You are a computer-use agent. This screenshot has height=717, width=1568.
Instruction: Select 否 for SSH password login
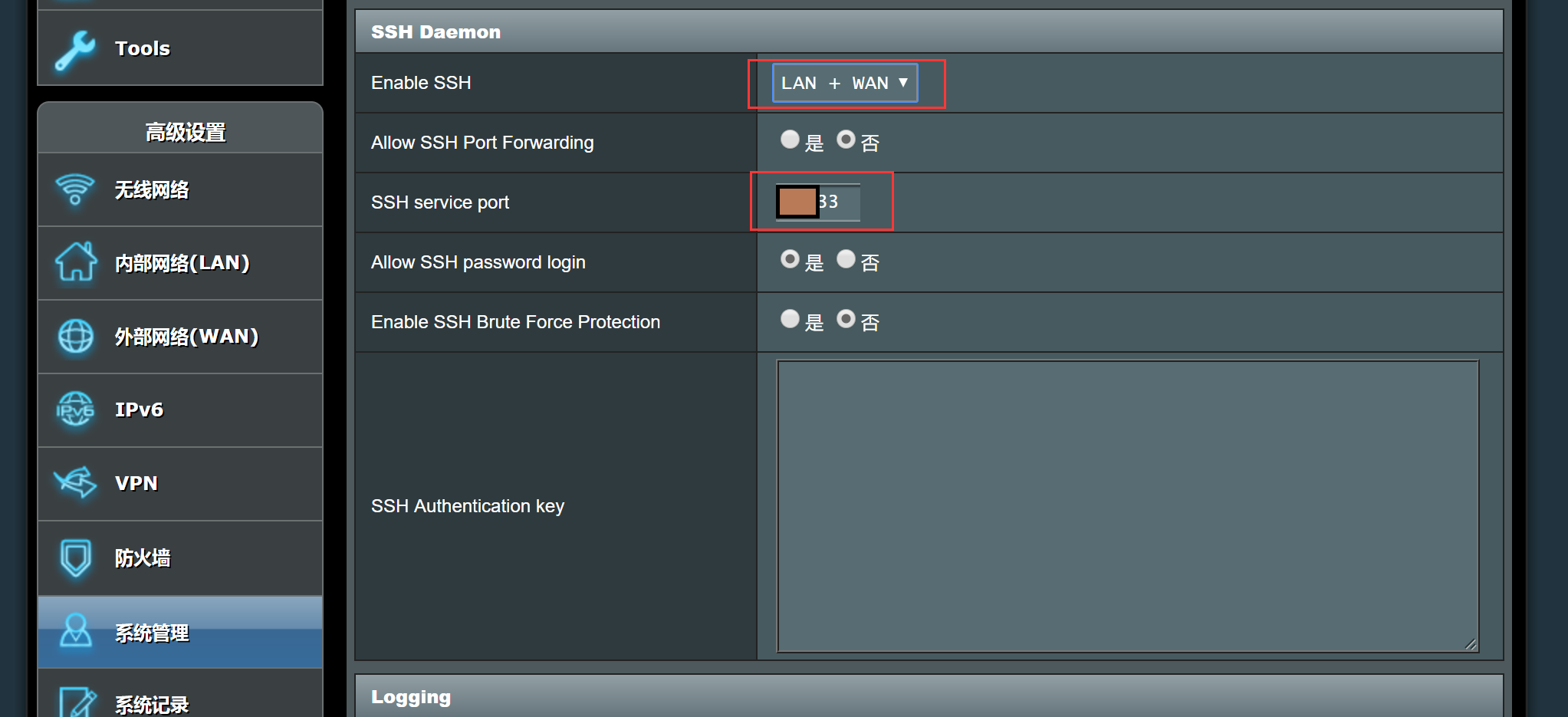point(846,259)
